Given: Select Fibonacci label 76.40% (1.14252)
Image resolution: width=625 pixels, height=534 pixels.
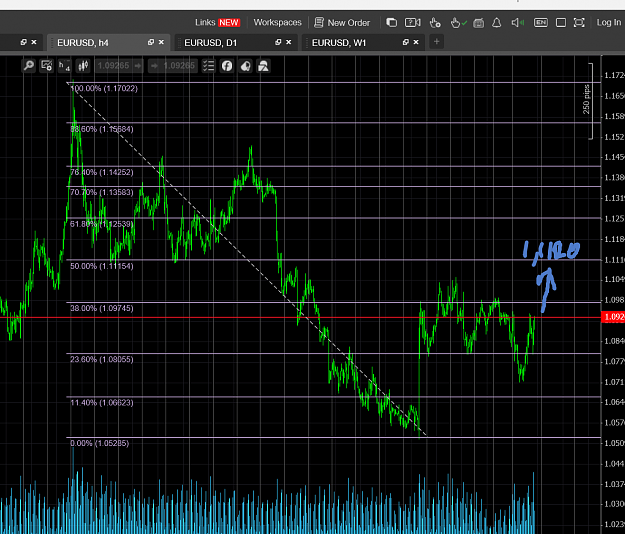Looking at the screenshot, I should (102, 172).
